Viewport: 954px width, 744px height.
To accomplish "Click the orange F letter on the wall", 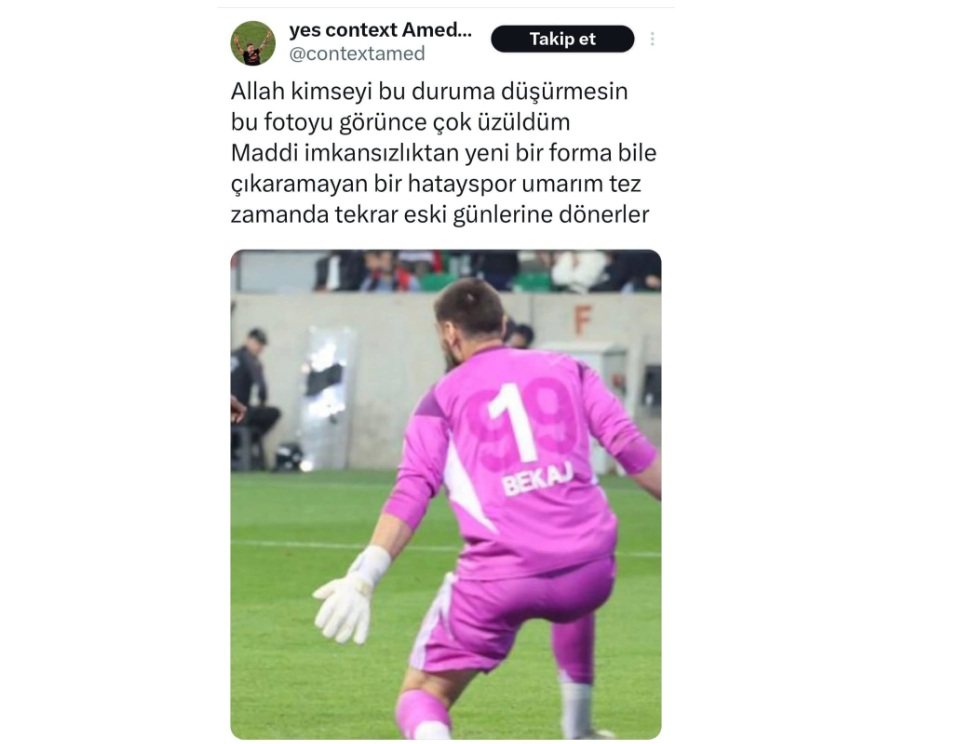I will click(582, 320).
